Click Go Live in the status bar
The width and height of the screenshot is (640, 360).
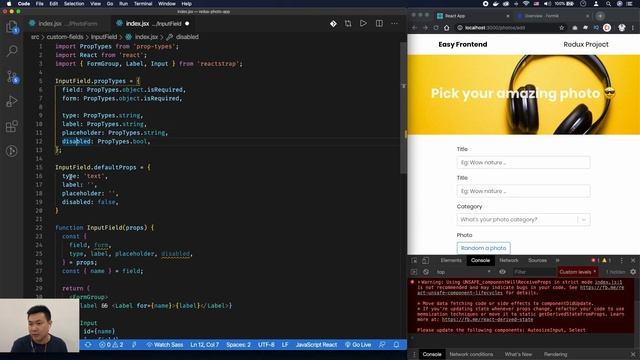tap(358, 345)
